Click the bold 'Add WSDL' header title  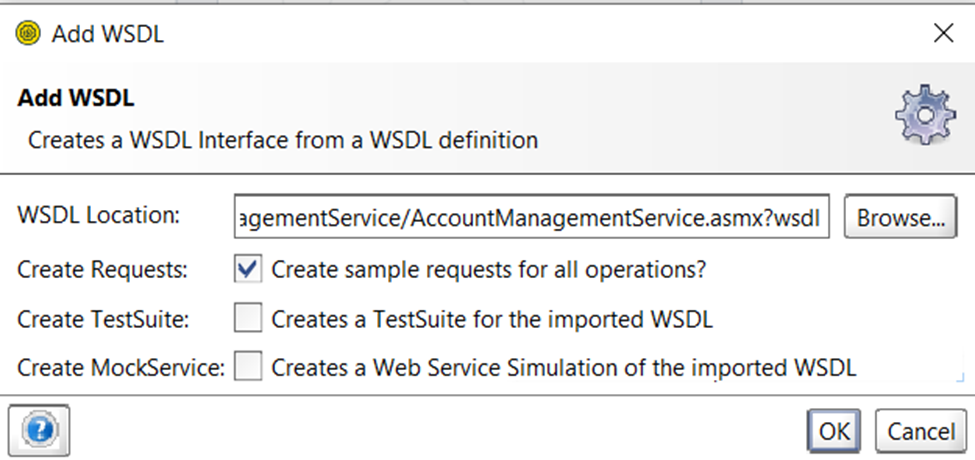tap(76, 98)
